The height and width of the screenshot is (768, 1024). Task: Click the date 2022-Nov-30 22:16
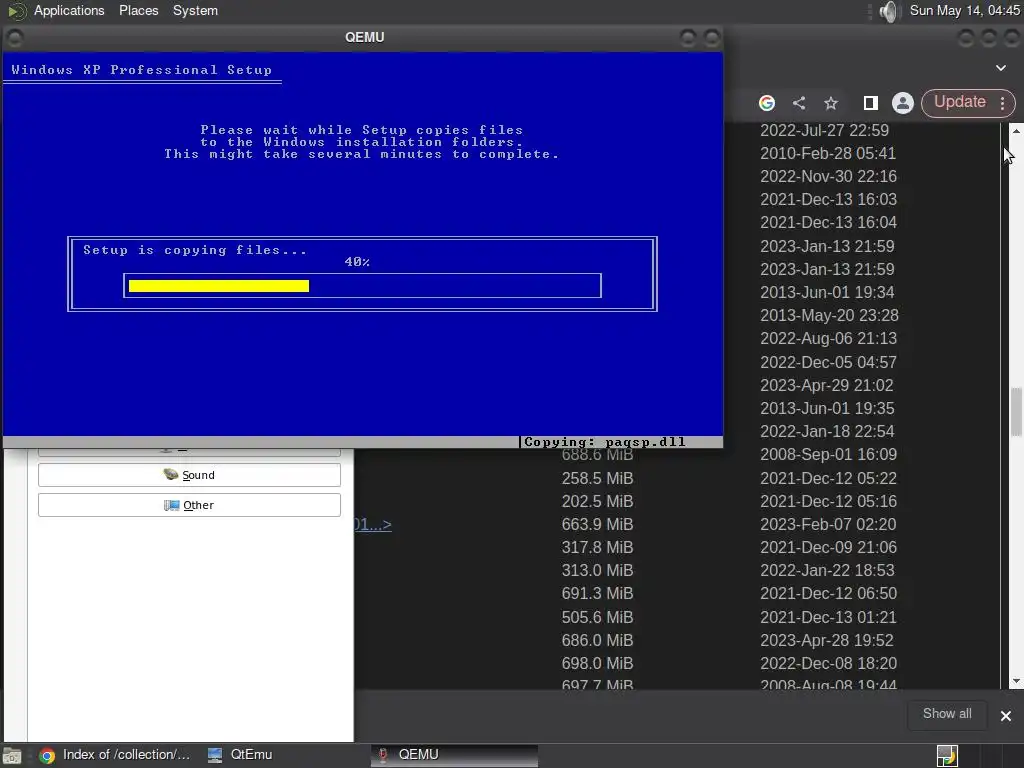pos(828,176)
